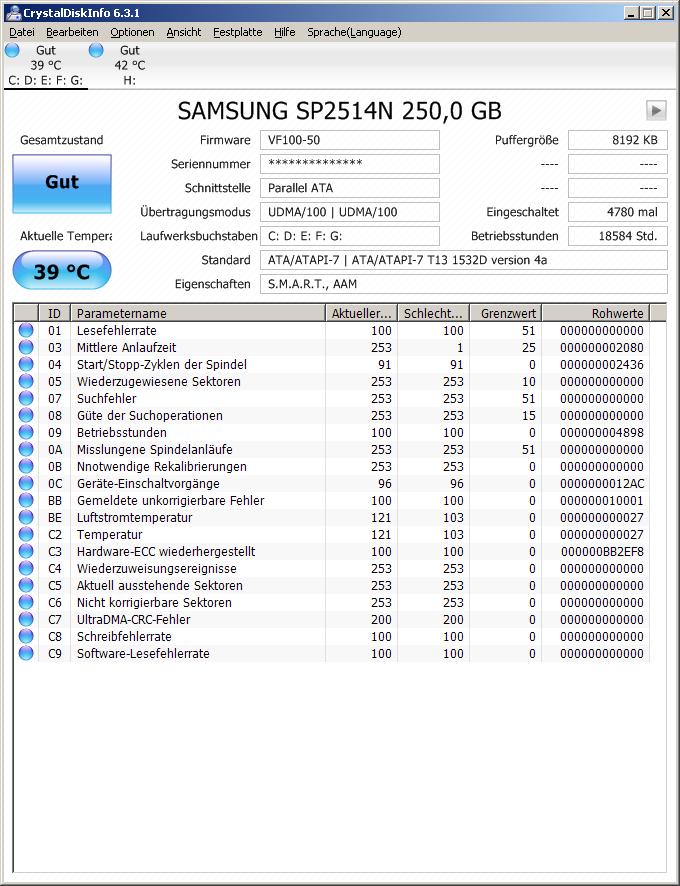Click status icon of Wiederzugewiesene Sektoren row
The image size is (680, 886).
tap(26, 381)
